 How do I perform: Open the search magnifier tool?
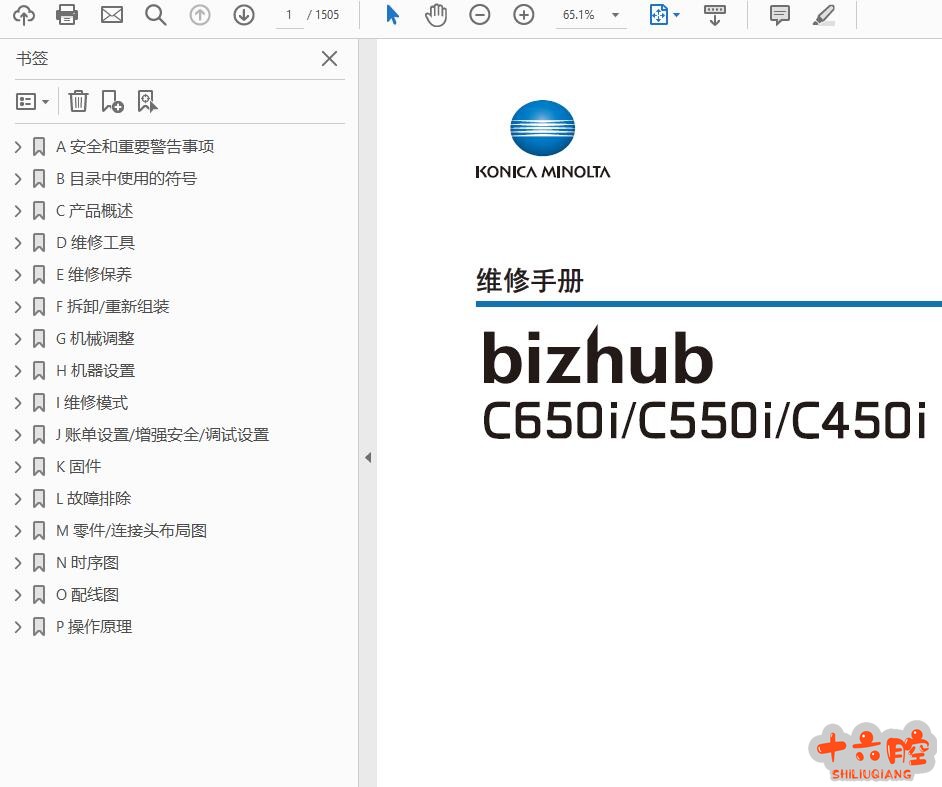tap(155, 15)
